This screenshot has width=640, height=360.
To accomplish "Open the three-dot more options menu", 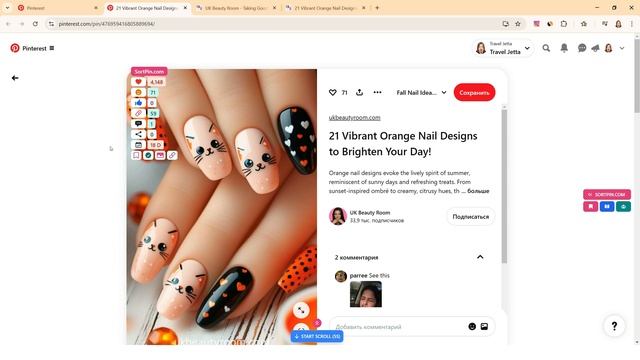I will click(378, 92).
